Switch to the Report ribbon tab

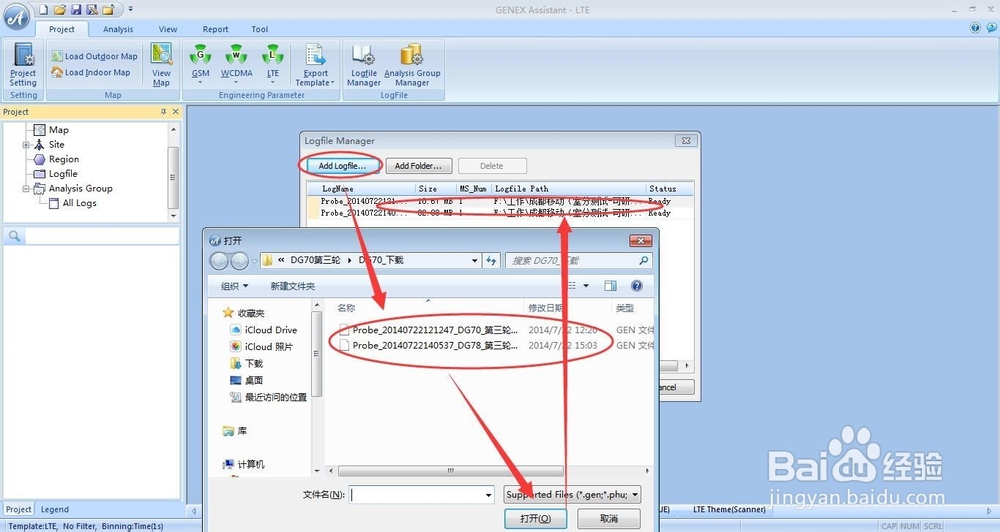click(216, 29)
